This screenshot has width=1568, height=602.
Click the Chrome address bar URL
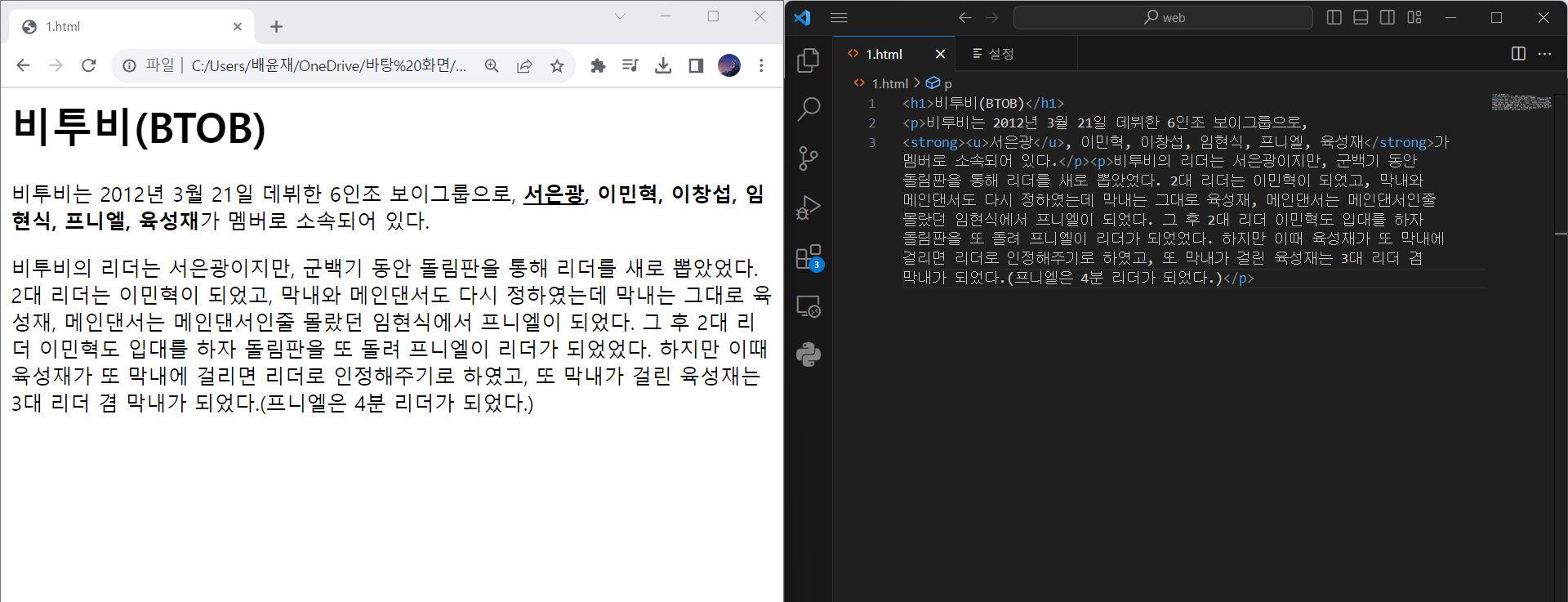[x=329, y=65]
